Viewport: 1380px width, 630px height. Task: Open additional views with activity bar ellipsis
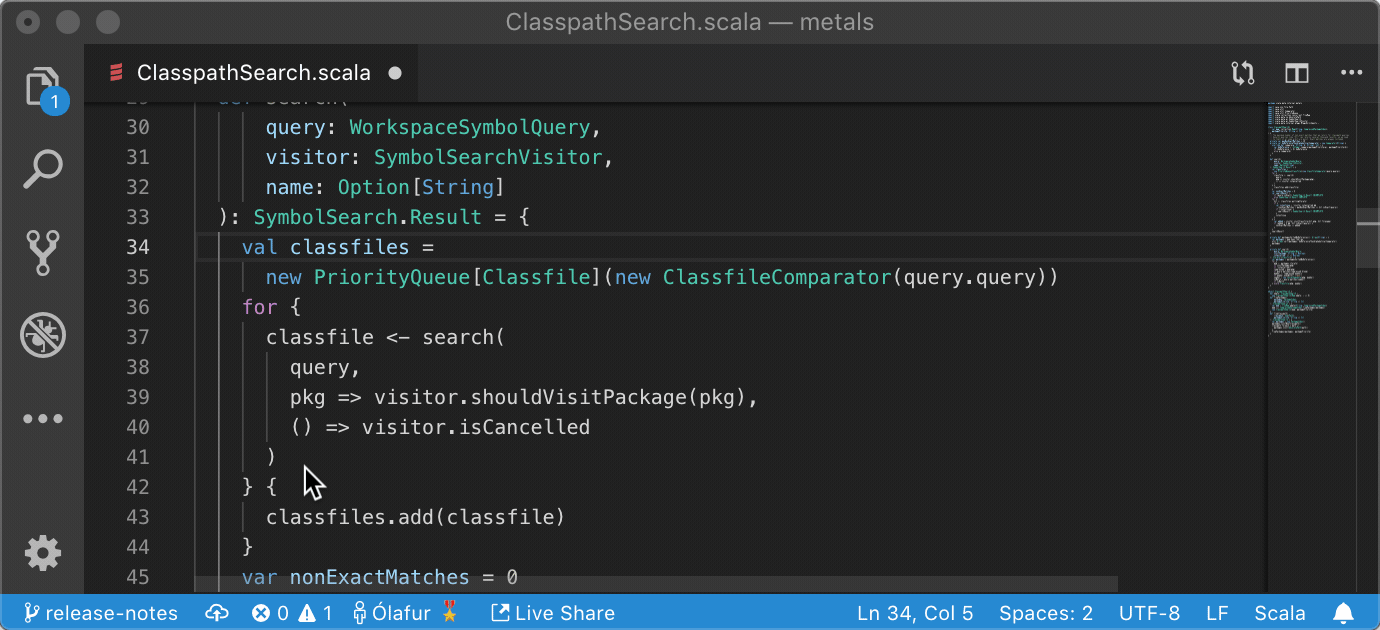pos(42,418)
